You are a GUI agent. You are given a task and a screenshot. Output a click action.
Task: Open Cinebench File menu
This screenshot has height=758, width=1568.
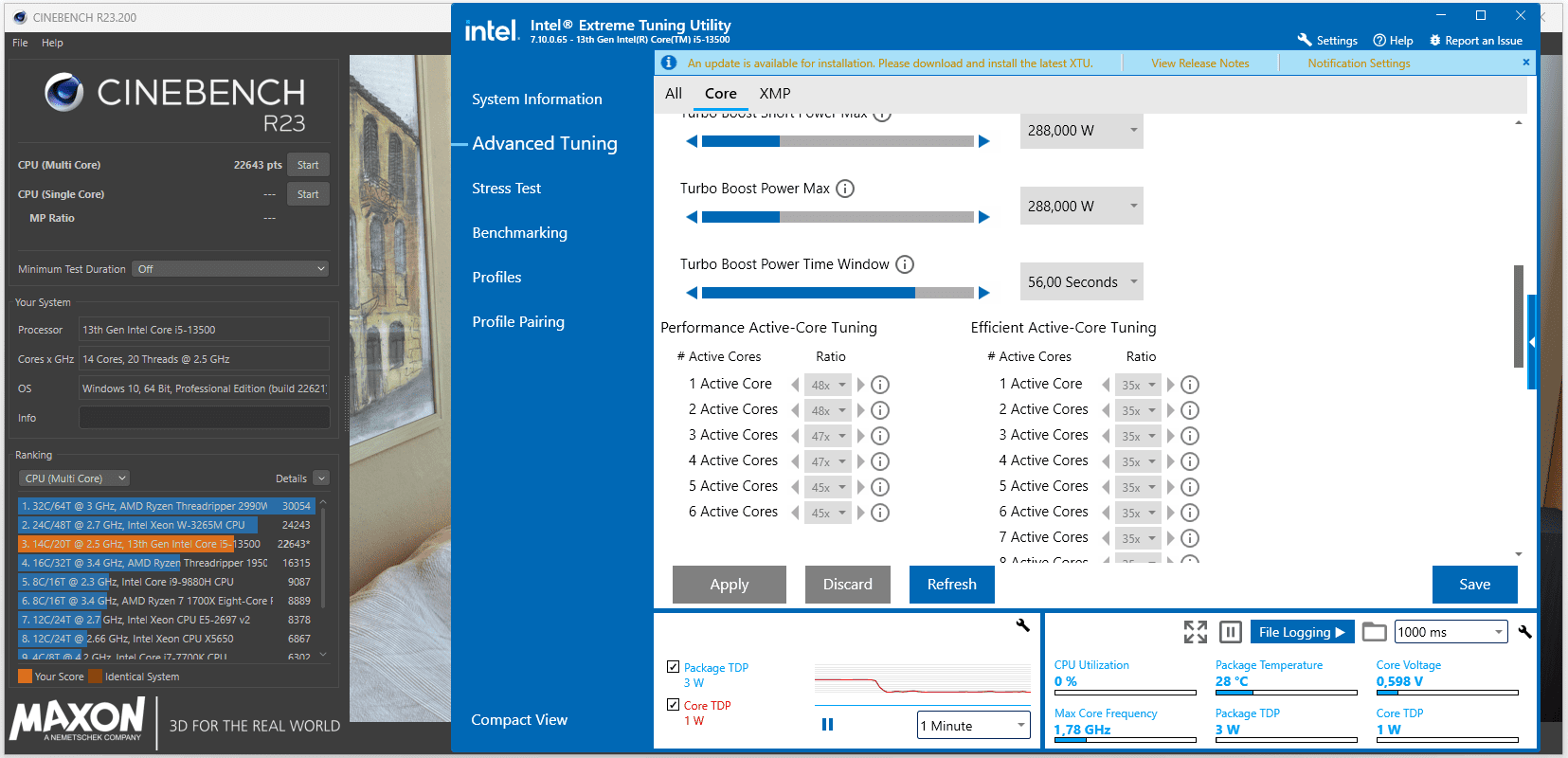point(20,43)
